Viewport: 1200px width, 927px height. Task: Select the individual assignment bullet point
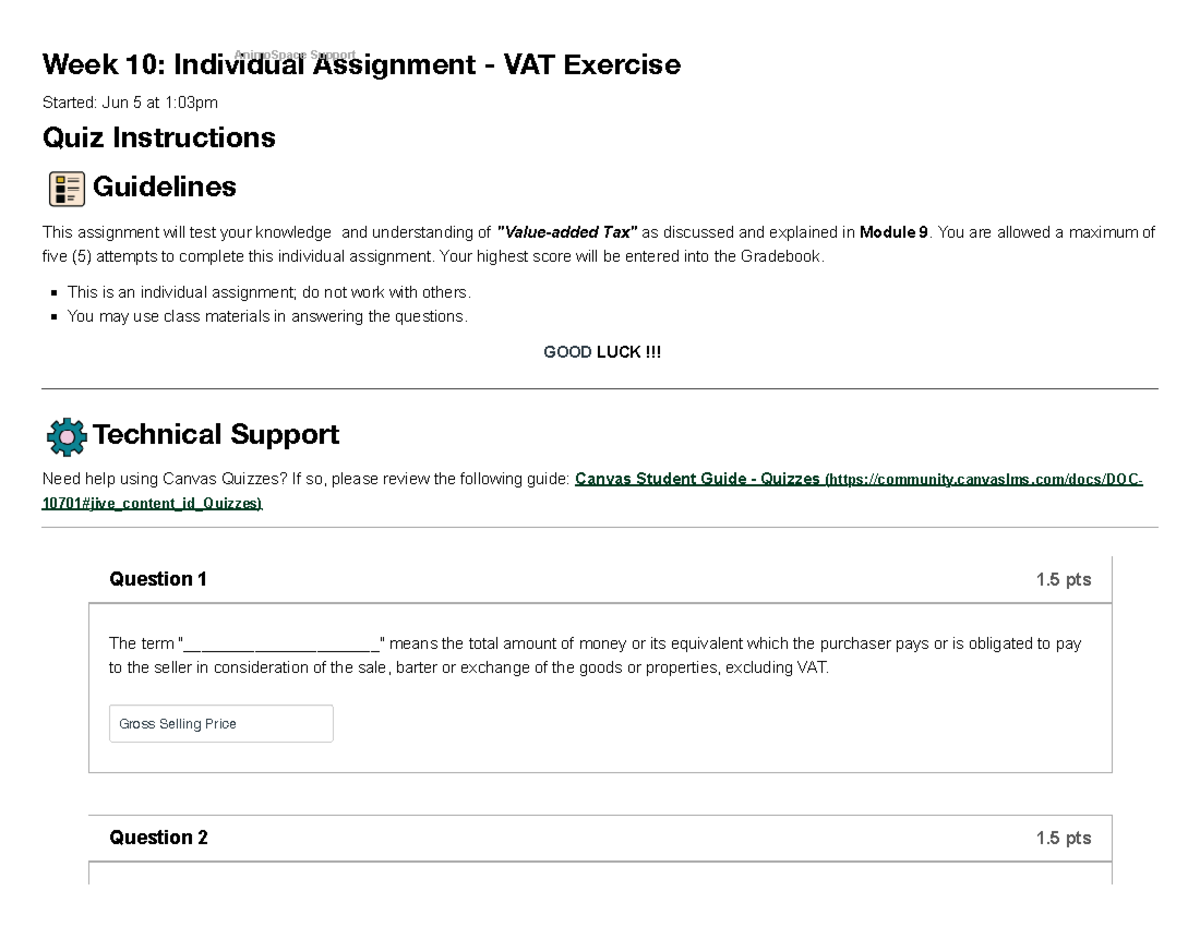click(267, 292)
